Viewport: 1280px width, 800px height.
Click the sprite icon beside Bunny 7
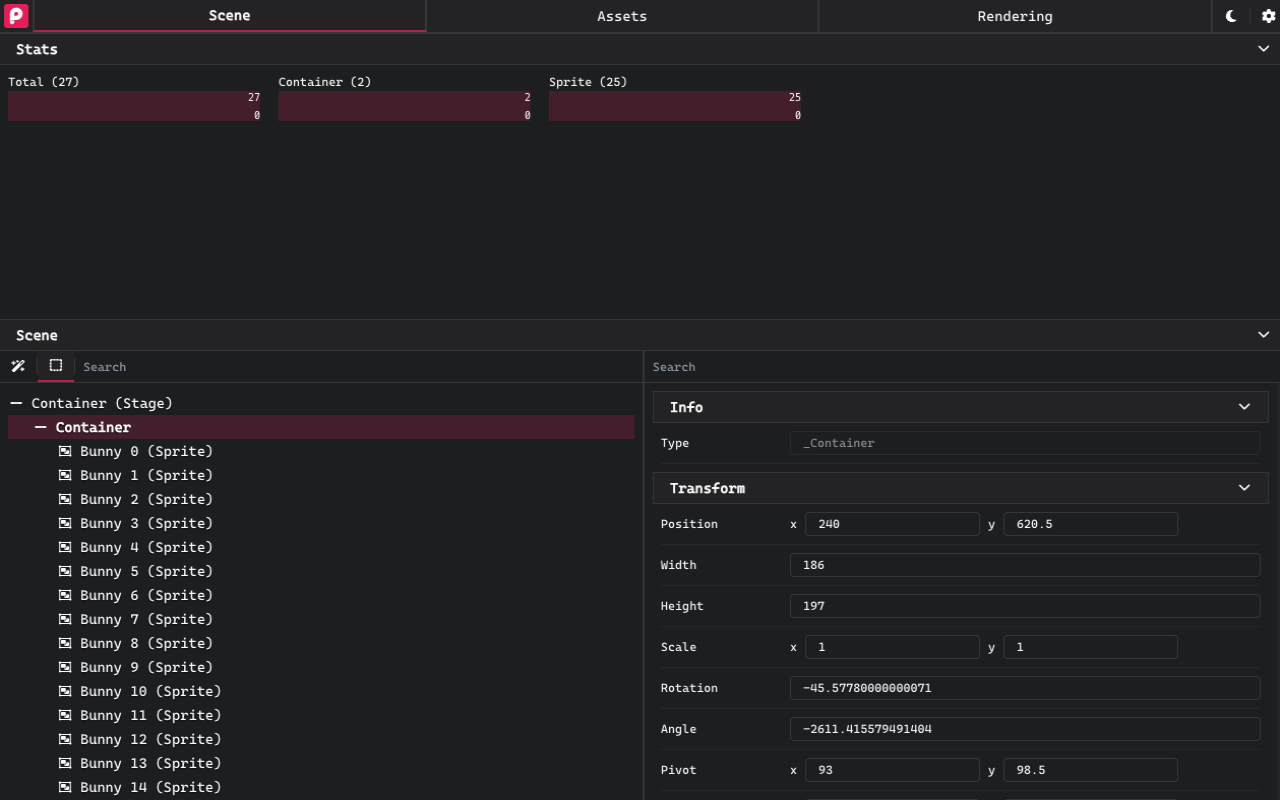(65, 619)
